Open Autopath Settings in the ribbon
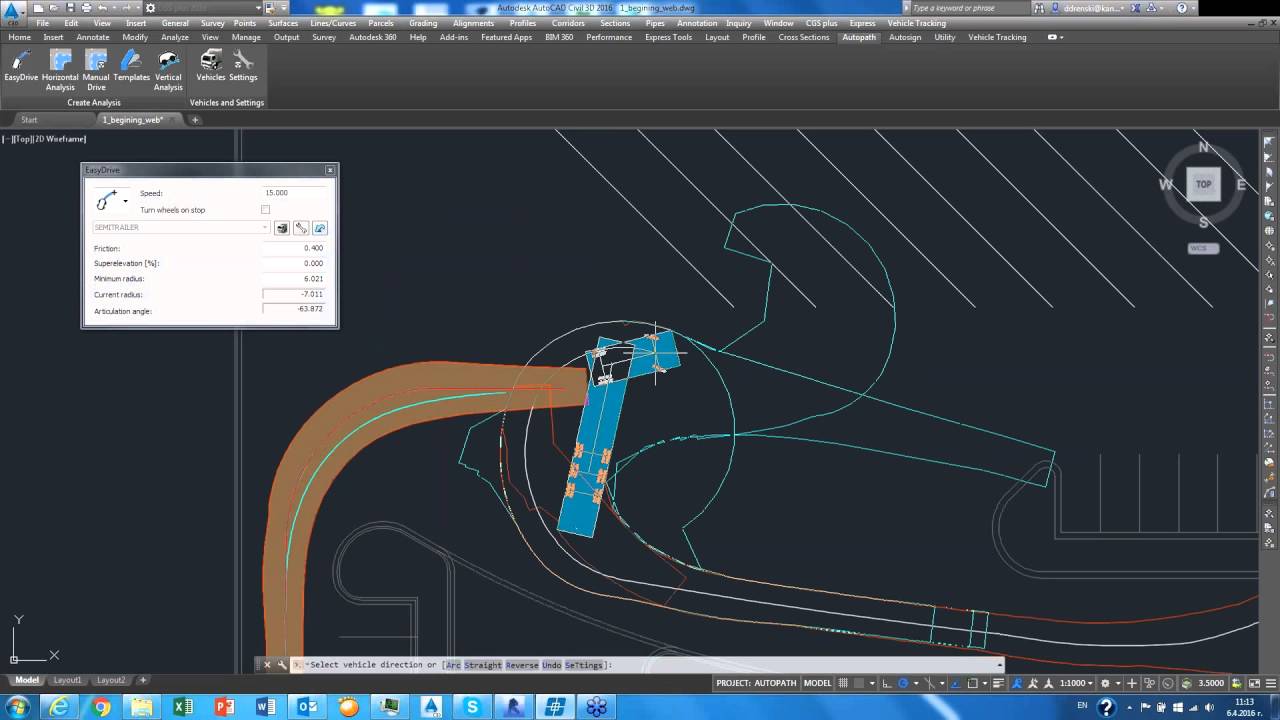 243,67
